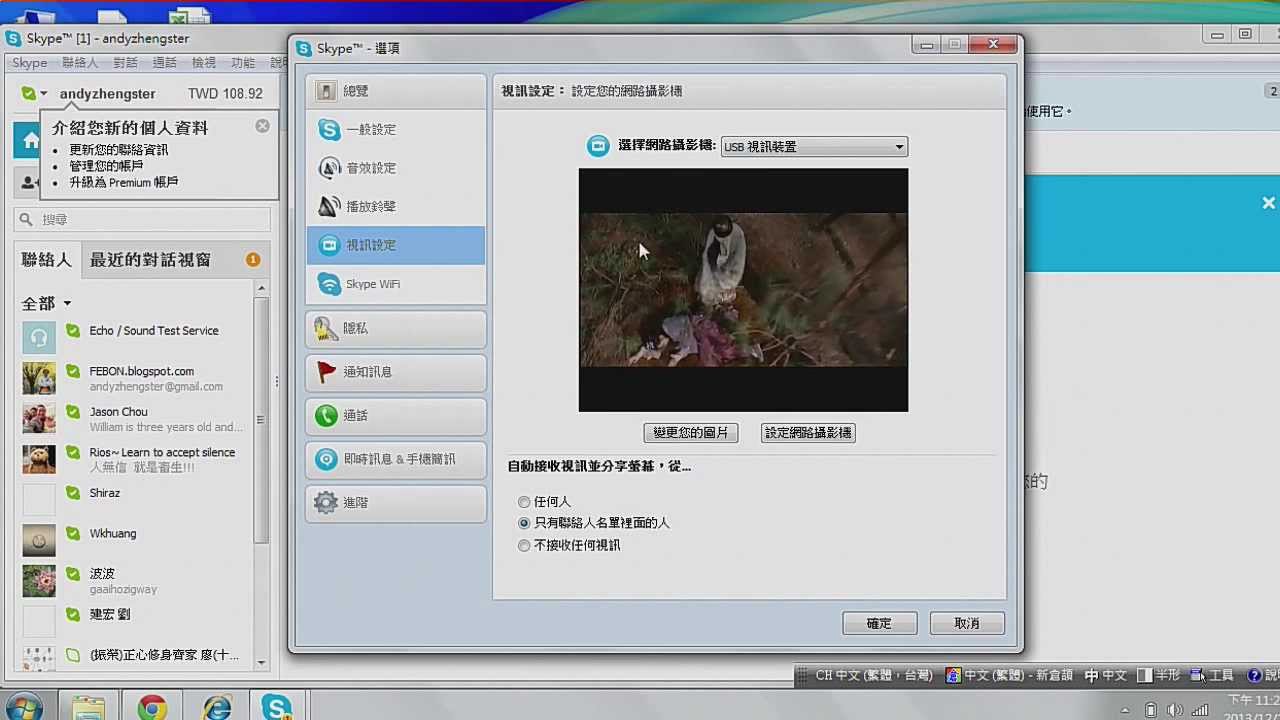Open the 工具 language bar tools
1280x720 pixels.
(x=1212, y=676)
